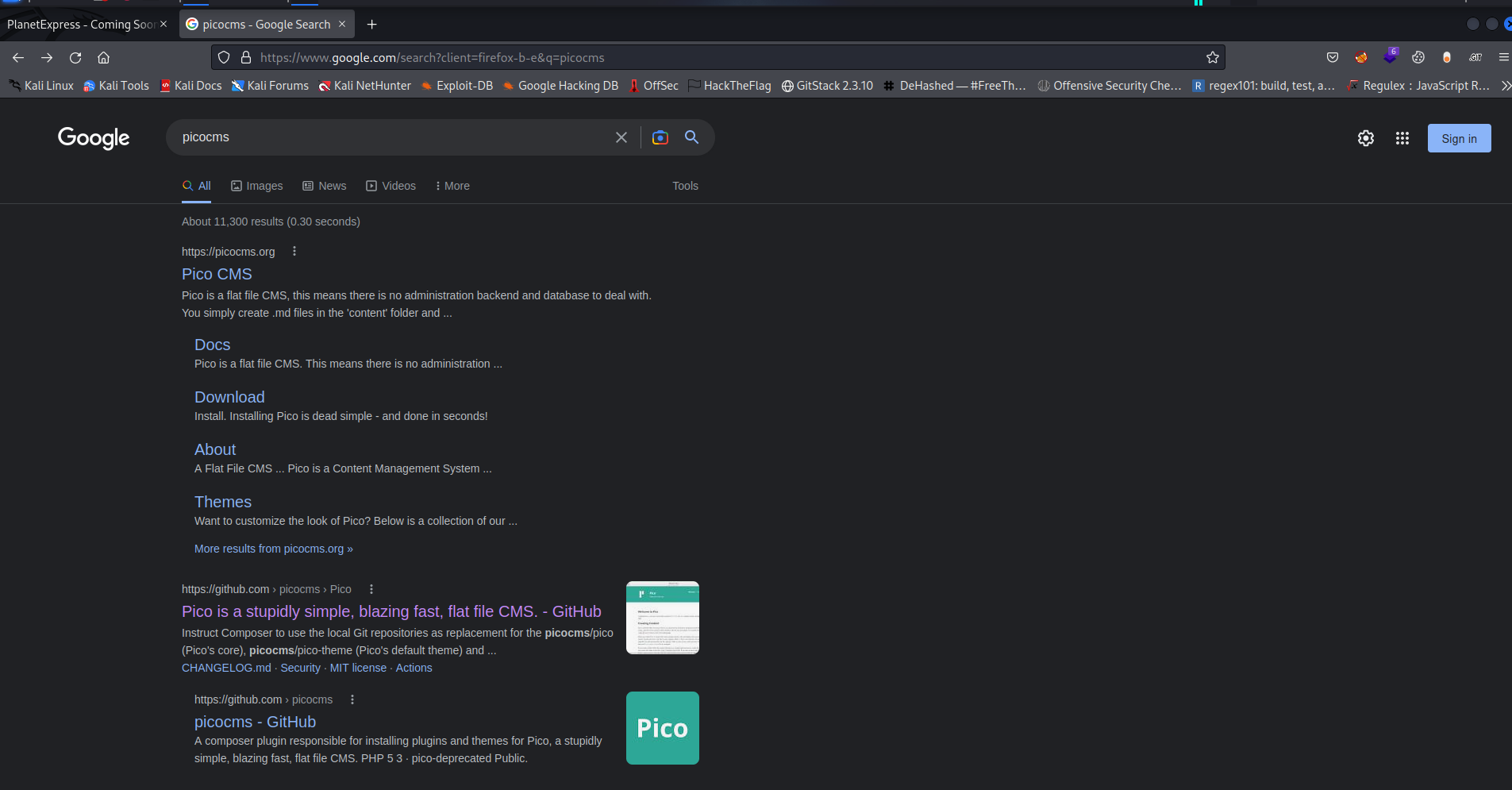This screenshot has width=1512, height=790.
Task: Focus the search field containing picocms
Action: [393, 137]
